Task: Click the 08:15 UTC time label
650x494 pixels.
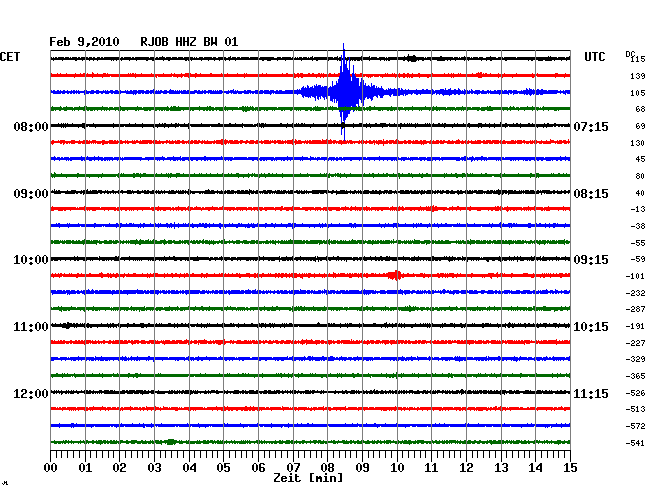Action: 591,194
